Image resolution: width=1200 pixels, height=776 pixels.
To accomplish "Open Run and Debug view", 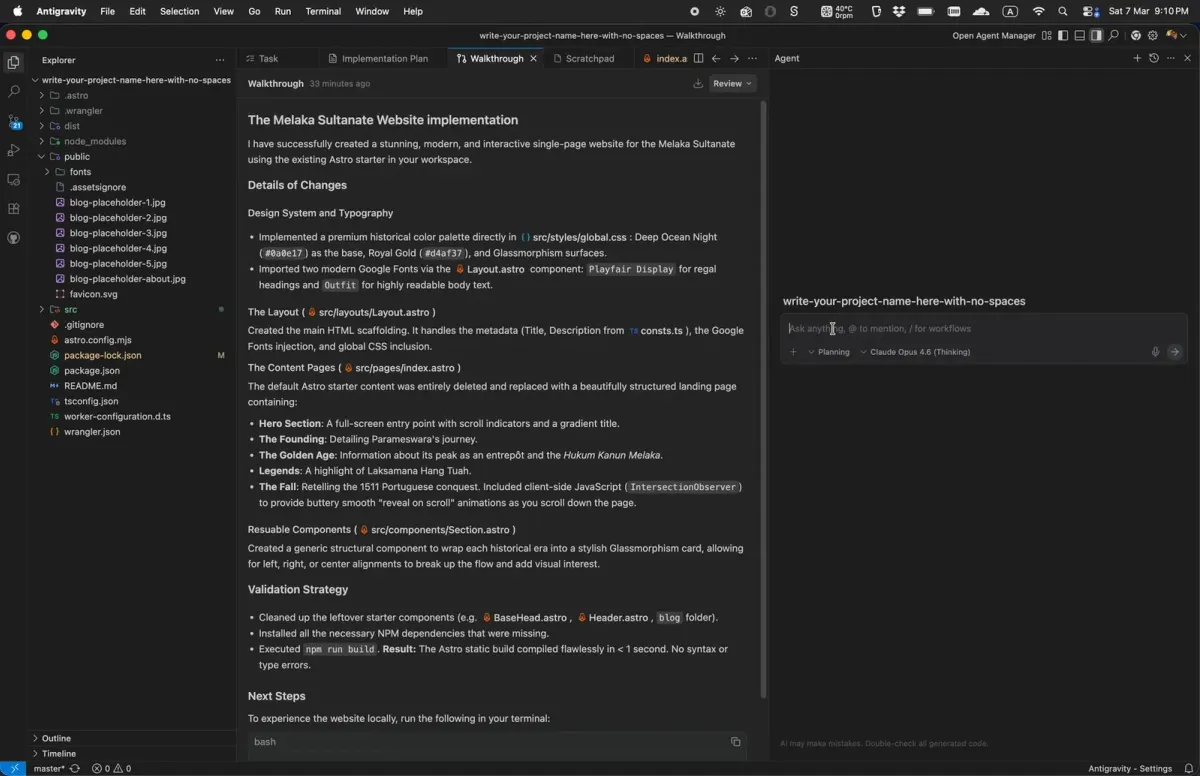I will pos(14,150).
